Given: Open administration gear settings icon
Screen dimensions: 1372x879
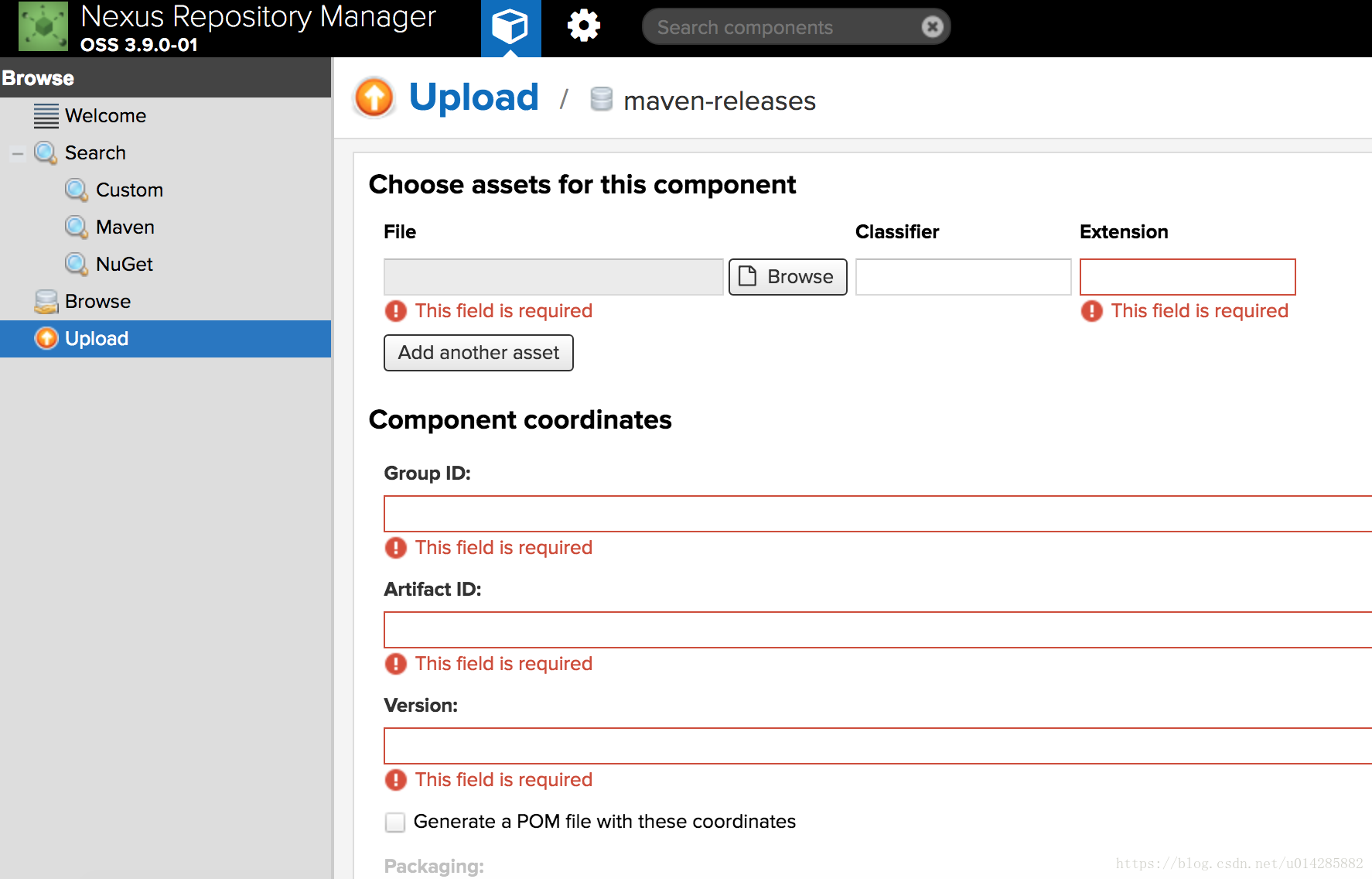Looking at the screenshot, I should 584,26.
